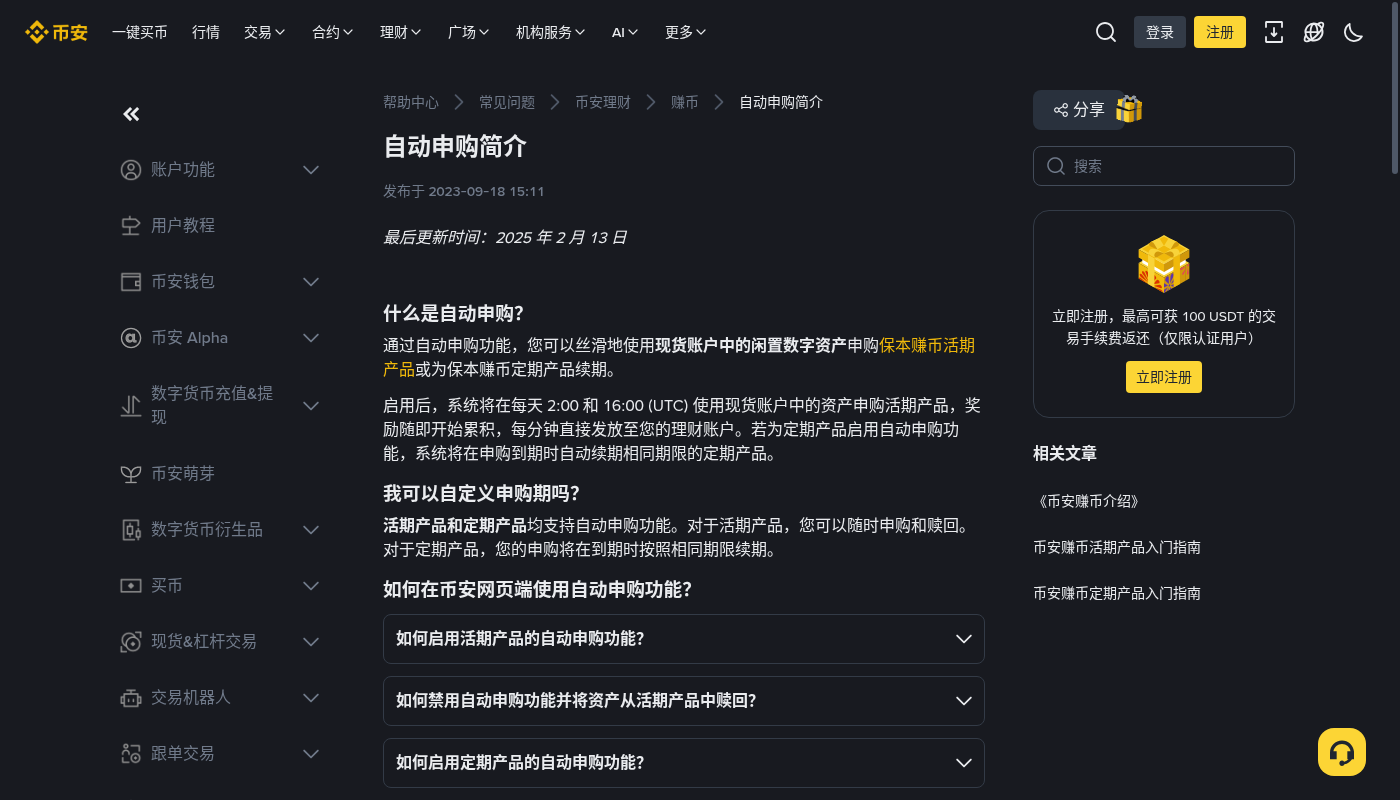Open the 理财 header menu
Image resolution: width=1400 pixels, height=800 pixels.
pos(401,32)
